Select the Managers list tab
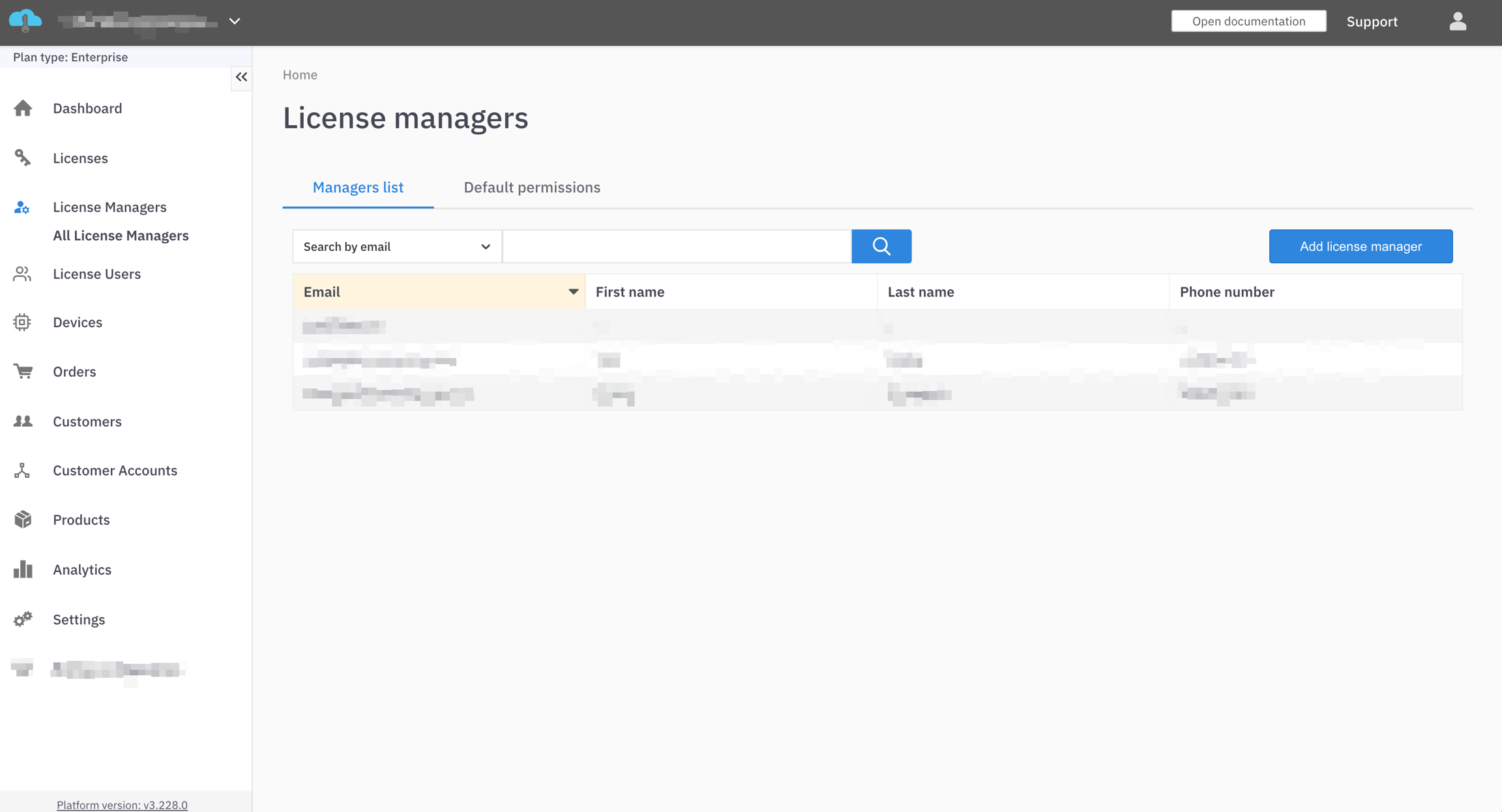 tap(358, 188)
